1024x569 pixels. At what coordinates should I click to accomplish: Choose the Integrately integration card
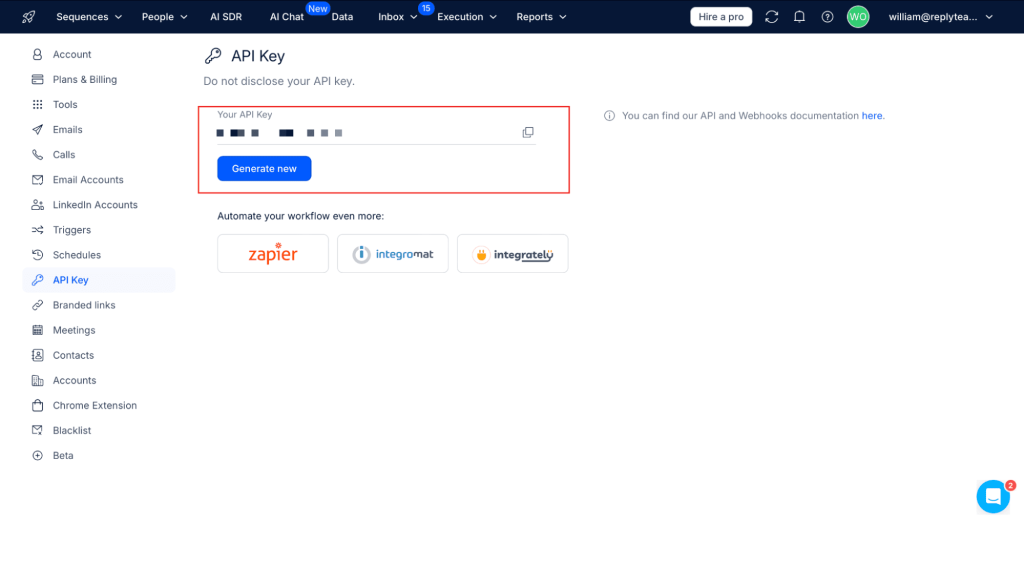(513, 253)
